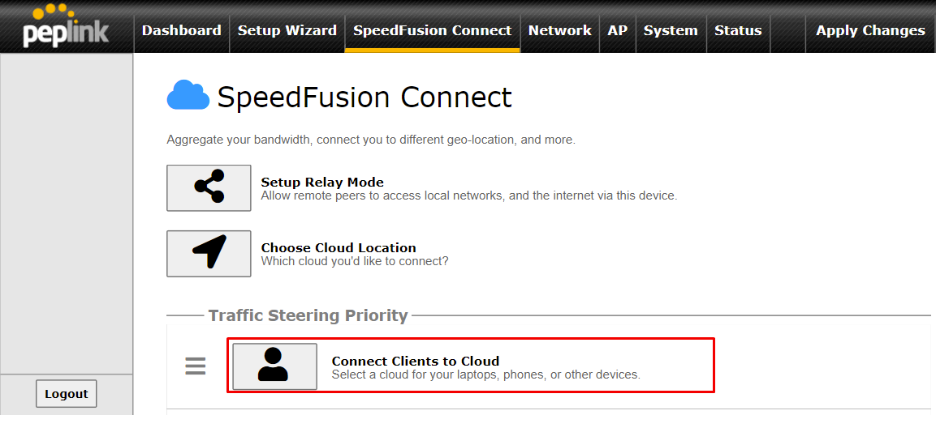This screenshot has width=944, height=434.
Task: Click the Connect Clients to Cloud title
Action: point(415,361)
